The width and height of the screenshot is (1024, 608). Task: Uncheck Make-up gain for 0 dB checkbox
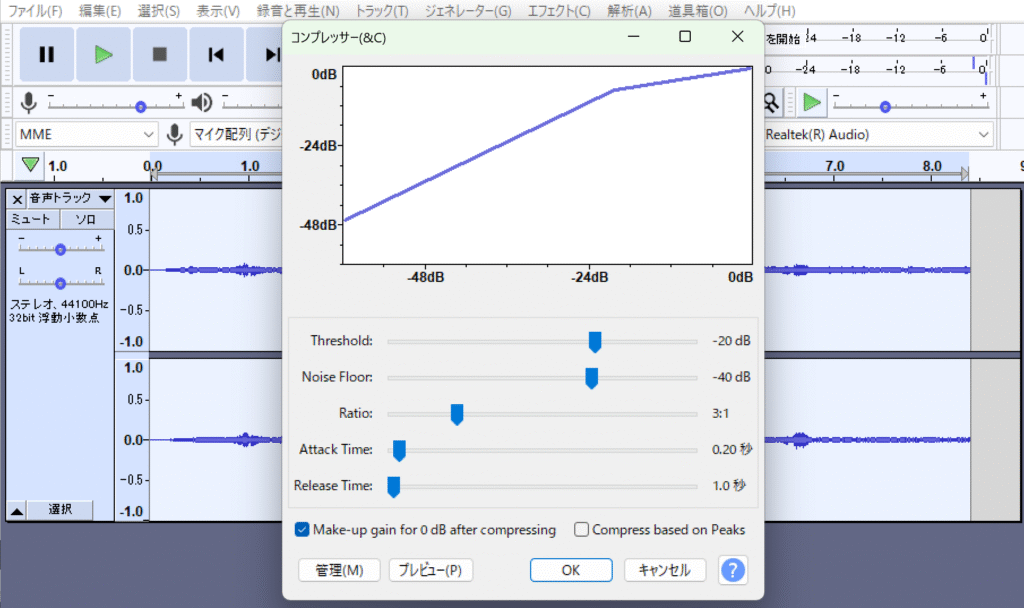click(x=302, y=530)
